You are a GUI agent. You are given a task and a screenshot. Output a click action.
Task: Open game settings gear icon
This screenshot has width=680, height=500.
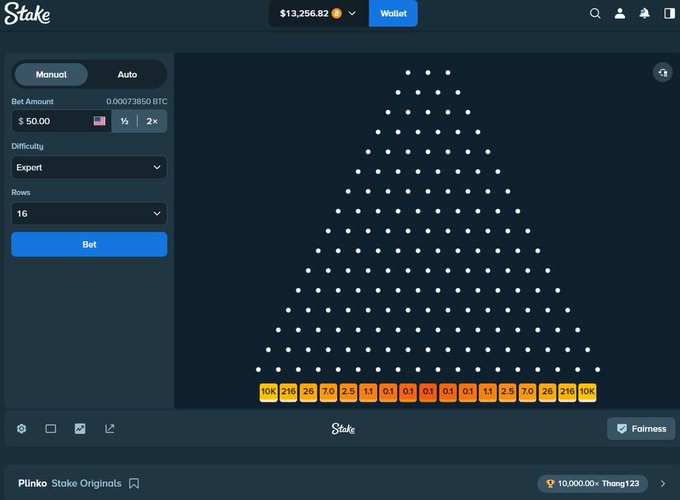[x=21, y=428]
